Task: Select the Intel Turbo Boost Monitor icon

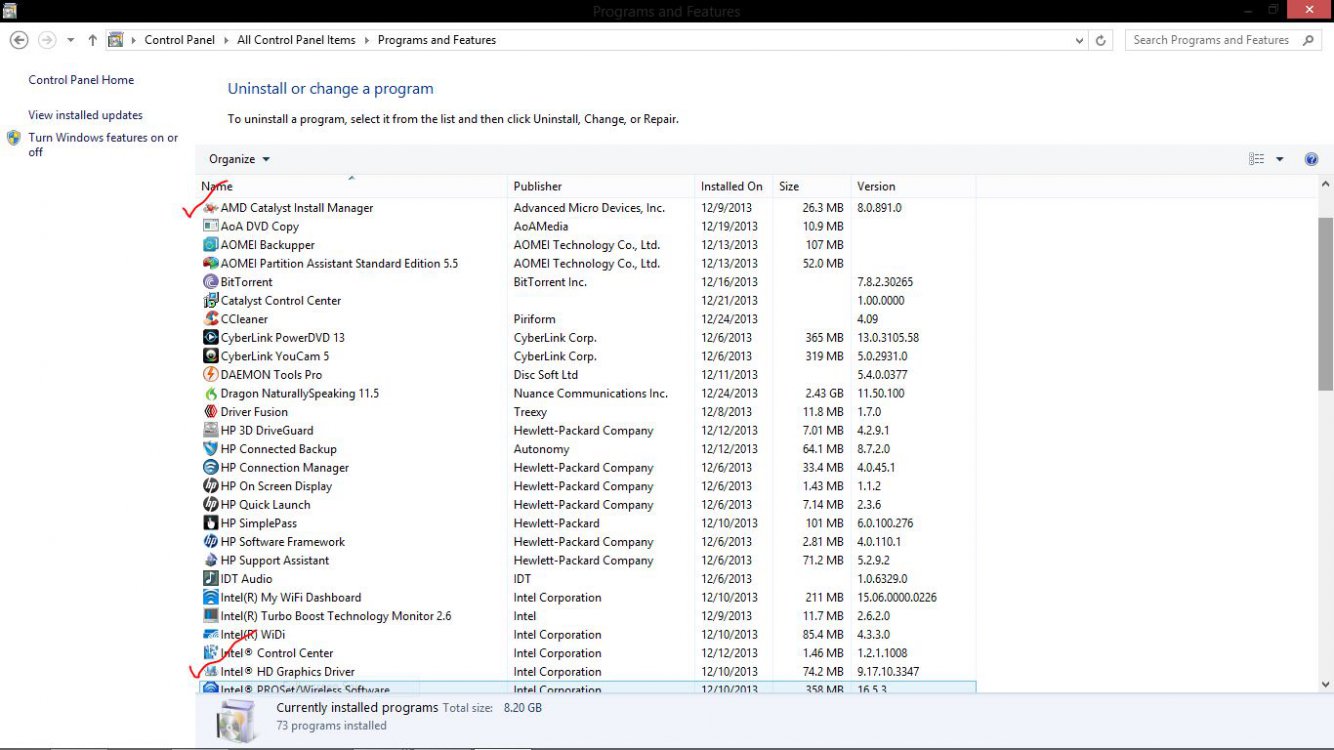Action: click(x=211, y=616)
